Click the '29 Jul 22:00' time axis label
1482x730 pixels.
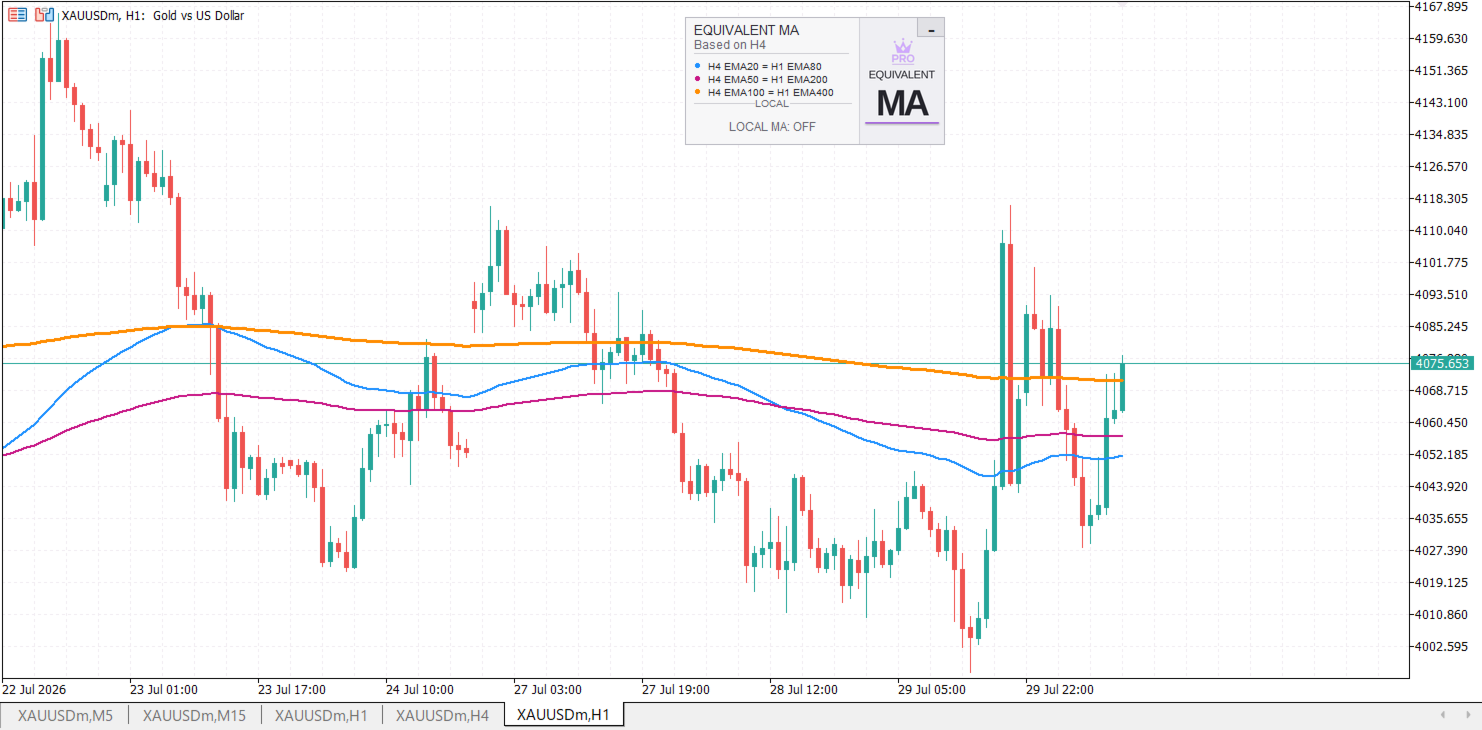(x=1060, y=689)
